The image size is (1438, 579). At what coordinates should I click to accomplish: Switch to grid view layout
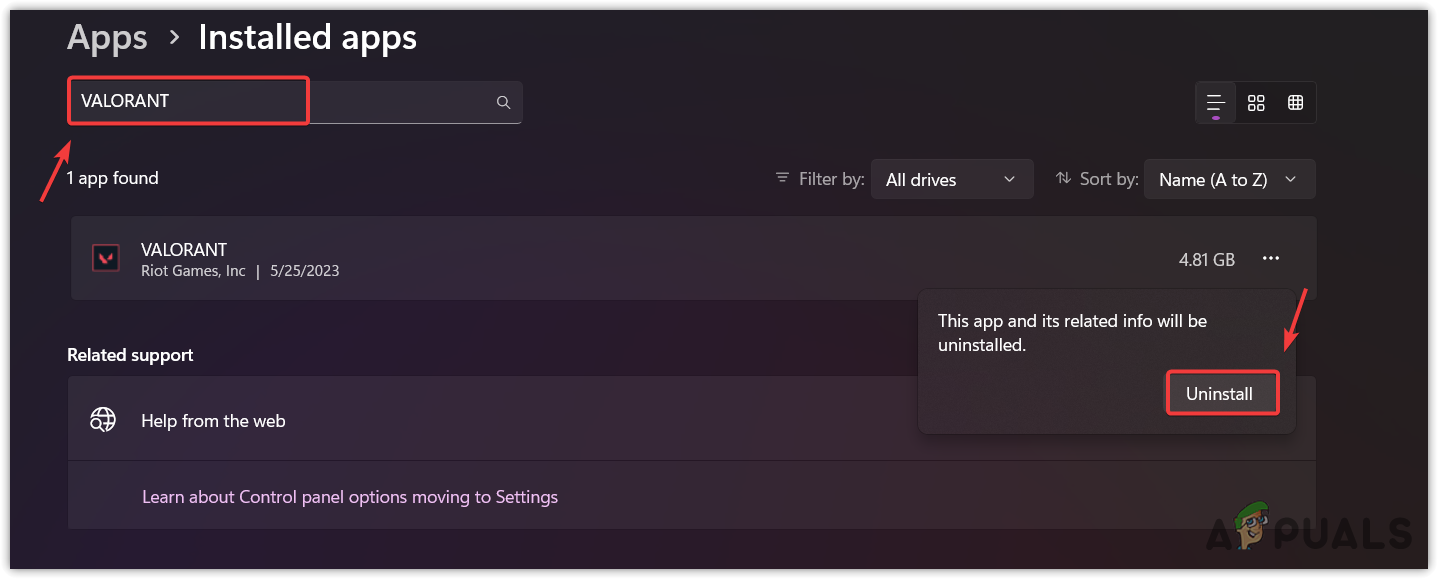(x=1256, y=102)
